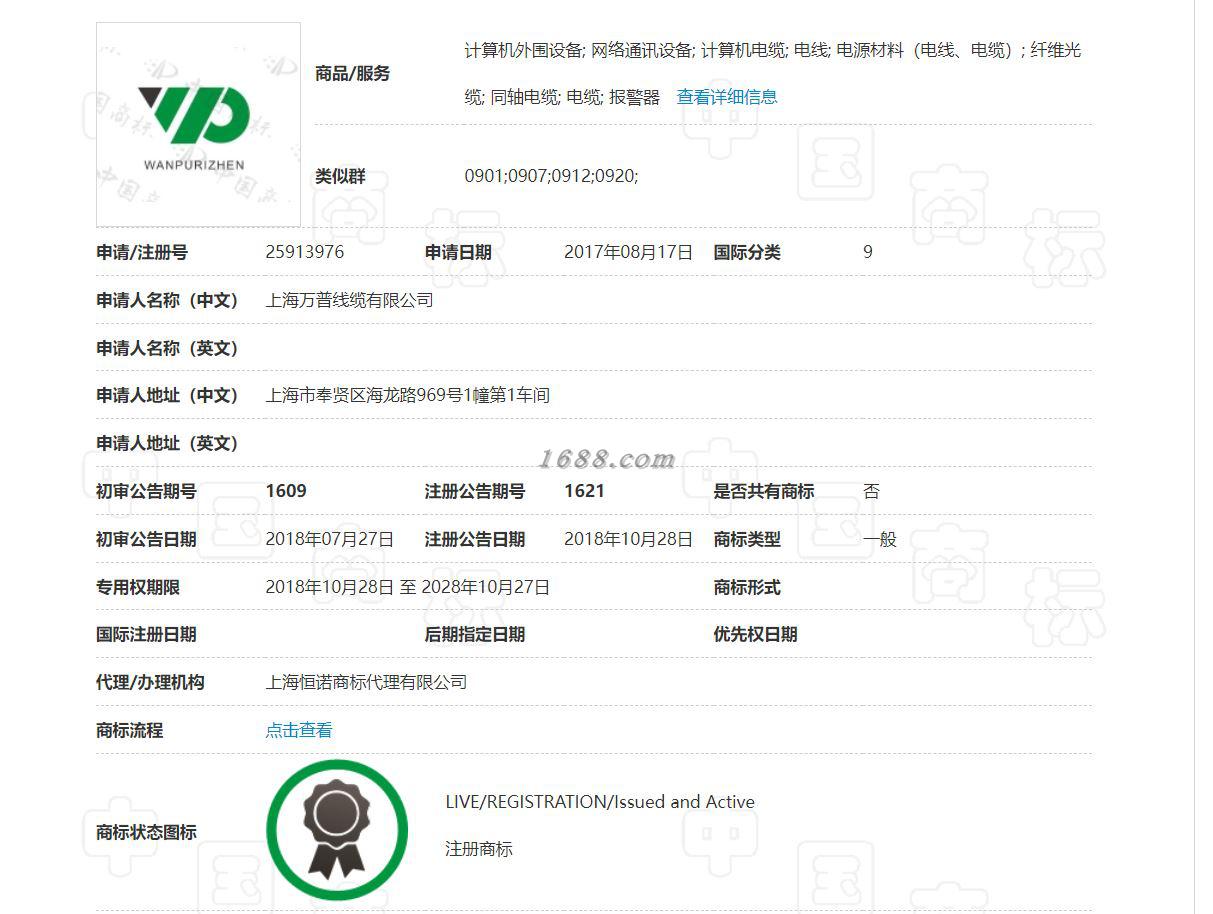Click the 申请日期 label

click(x=458, y=252)
